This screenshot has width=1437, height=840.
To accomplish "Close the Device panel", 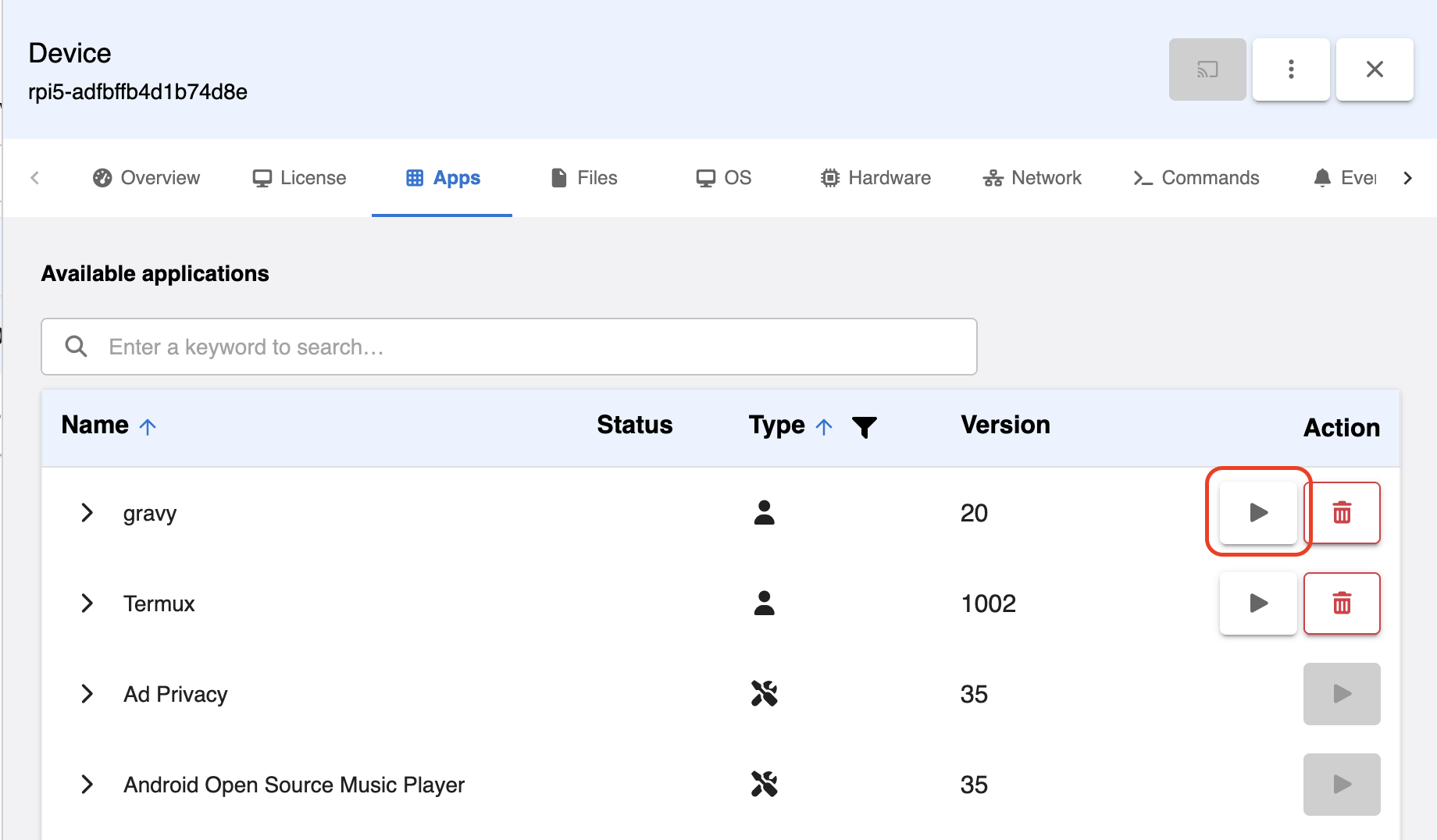I will pyautogui.click(x=1374, y=69).
